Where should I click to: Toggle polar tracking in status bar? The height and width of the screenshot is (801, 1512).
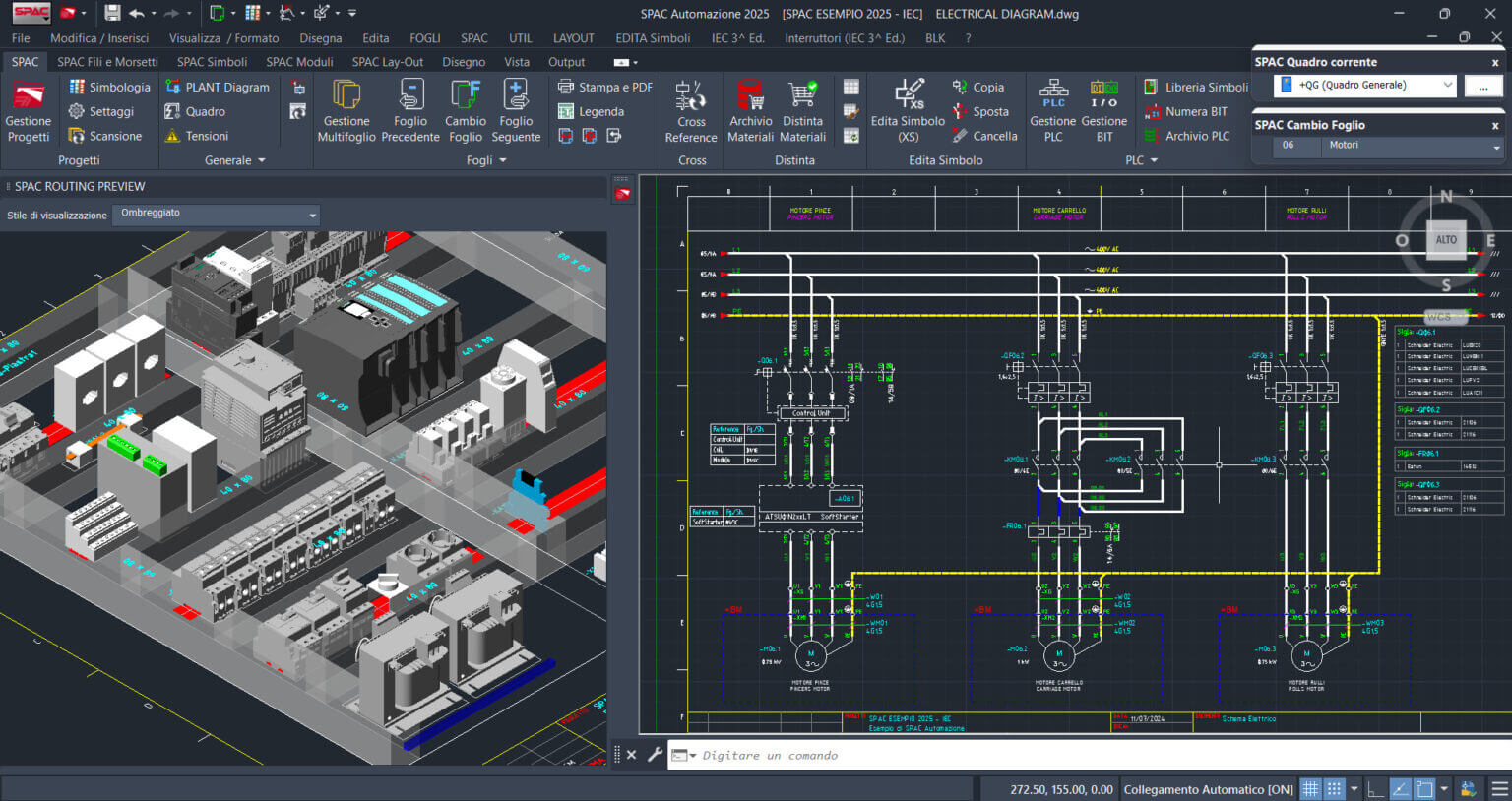coord(1400,789)
